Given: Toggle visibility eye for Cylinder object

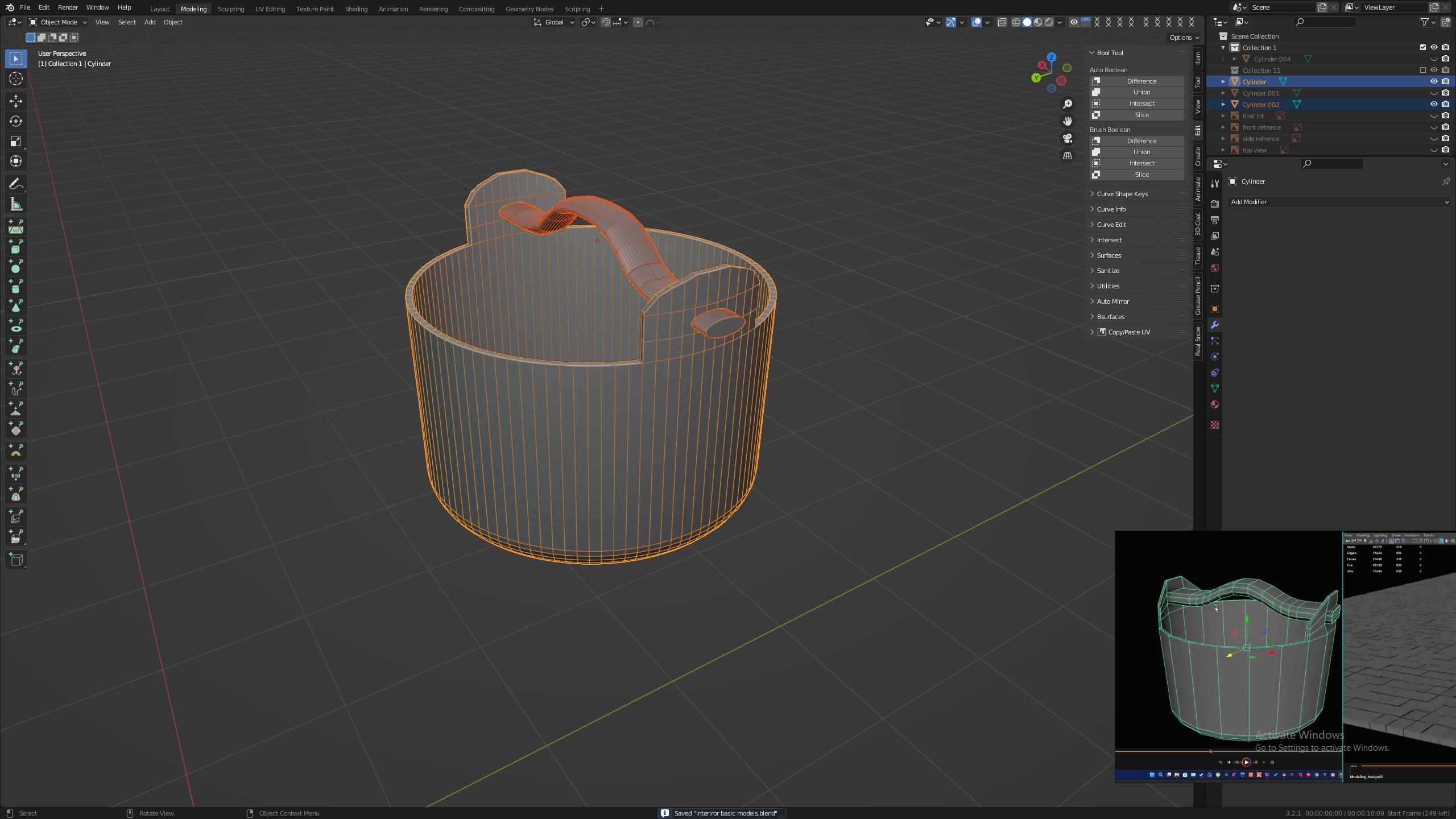Looking at the screenshot, I should pyautogui.click(x=1434, y=81).
